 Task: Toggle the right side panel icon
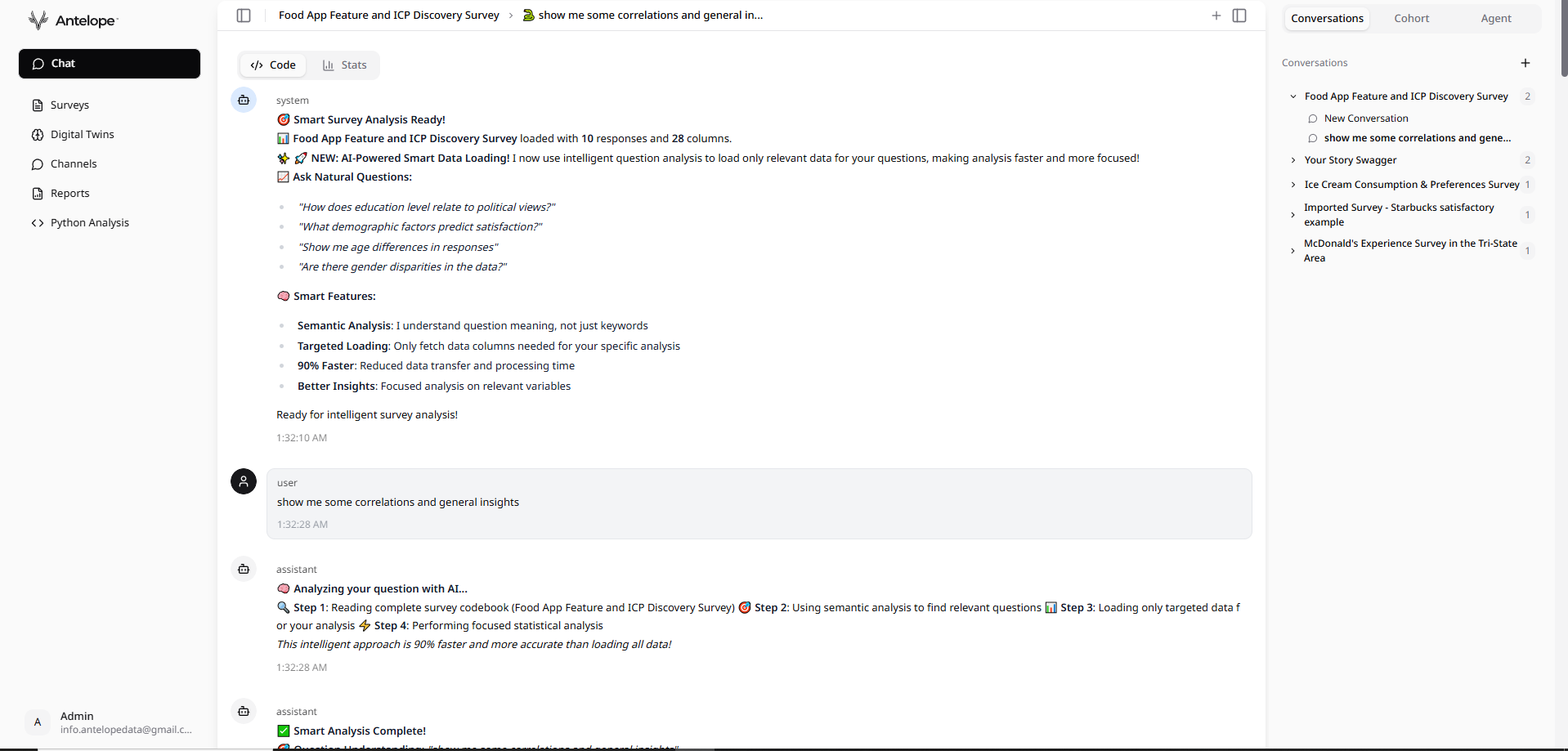pyautogui.click(x=1239, y=16)
